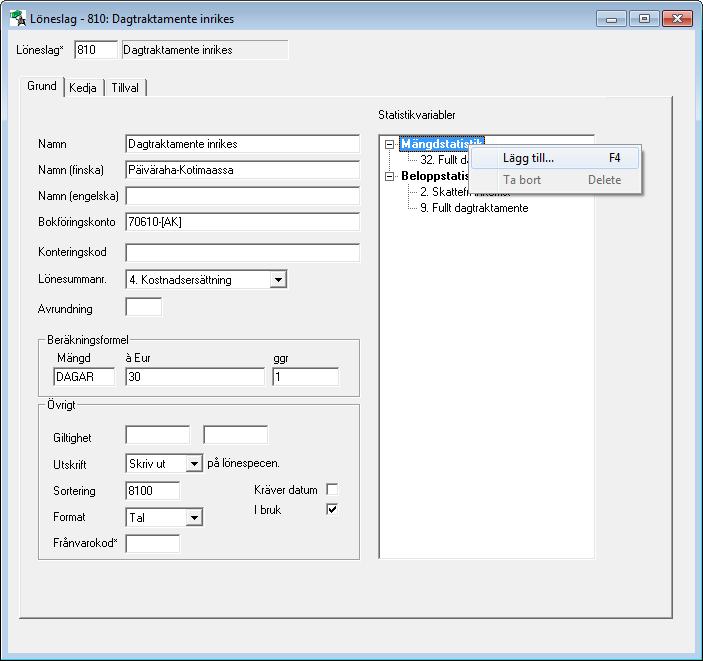Click the Frånvarokod input field
Image resolution: width=703 pixels, height=661 pixels.
pyautogui.click(x=152, y=544)
